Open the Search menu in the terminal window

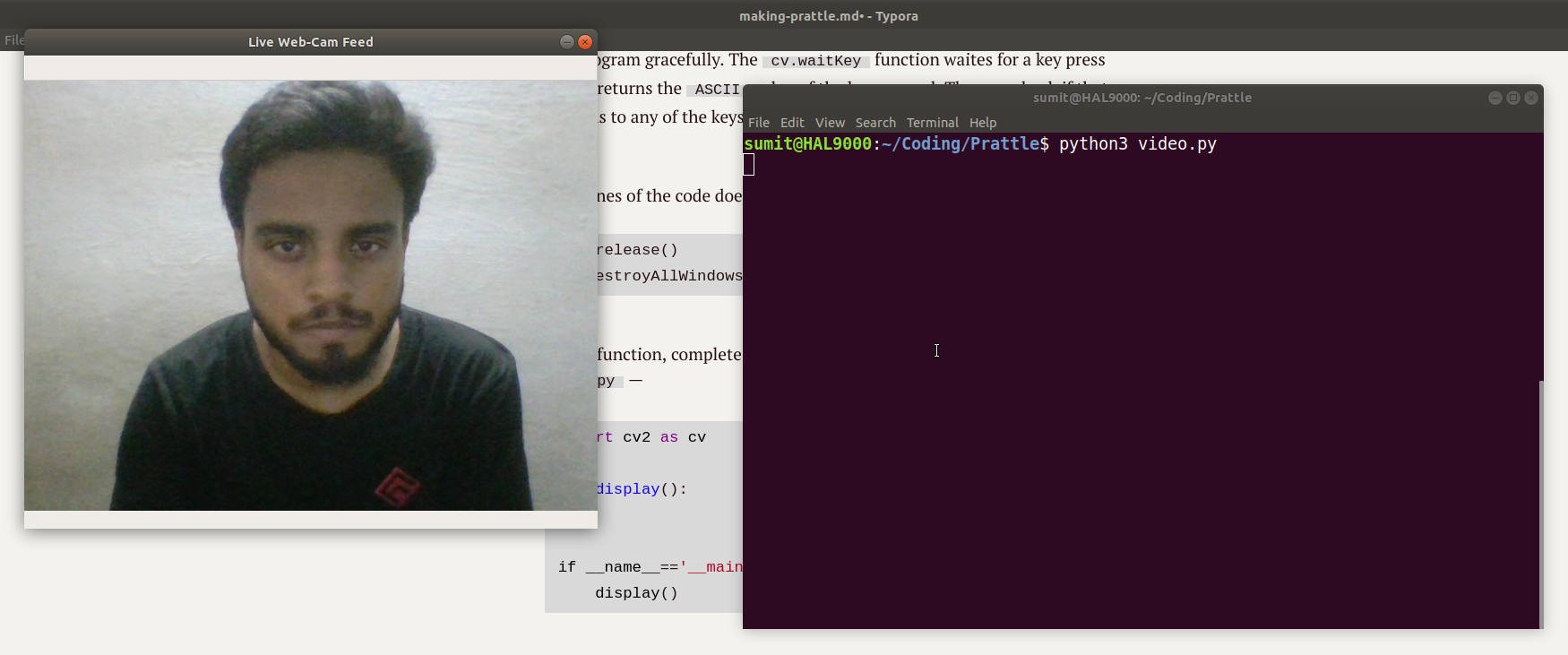(x=875, y=123)
